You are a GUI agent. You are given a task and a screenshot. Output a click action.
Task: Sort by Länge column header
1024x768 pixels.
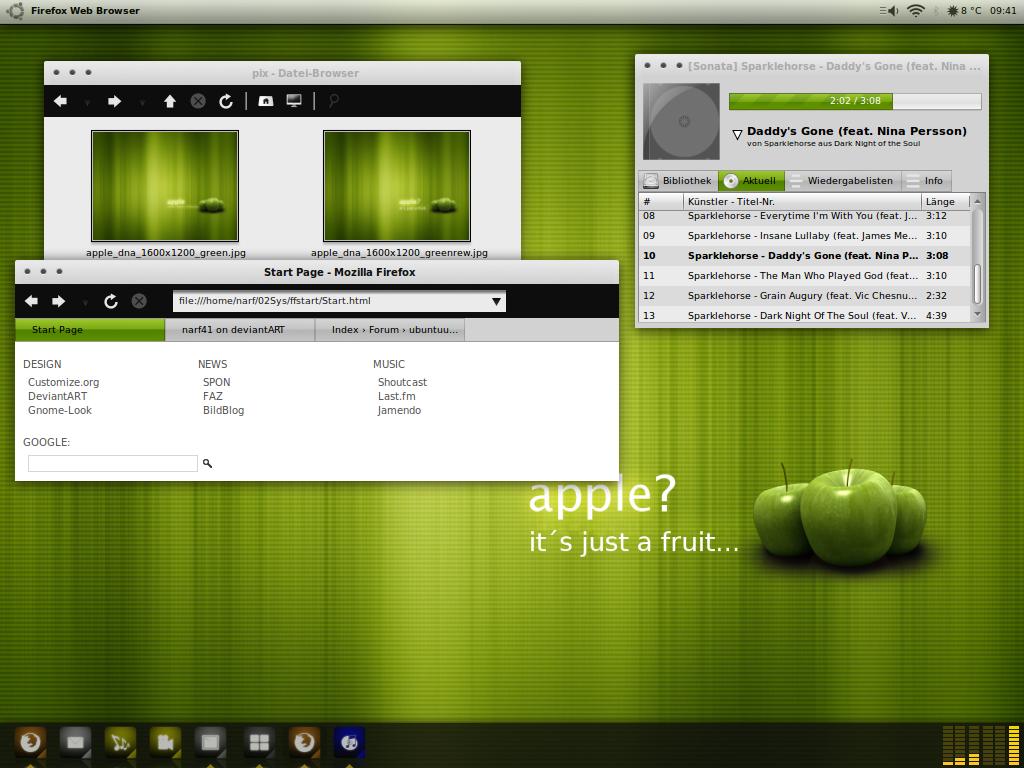[945, 201]
